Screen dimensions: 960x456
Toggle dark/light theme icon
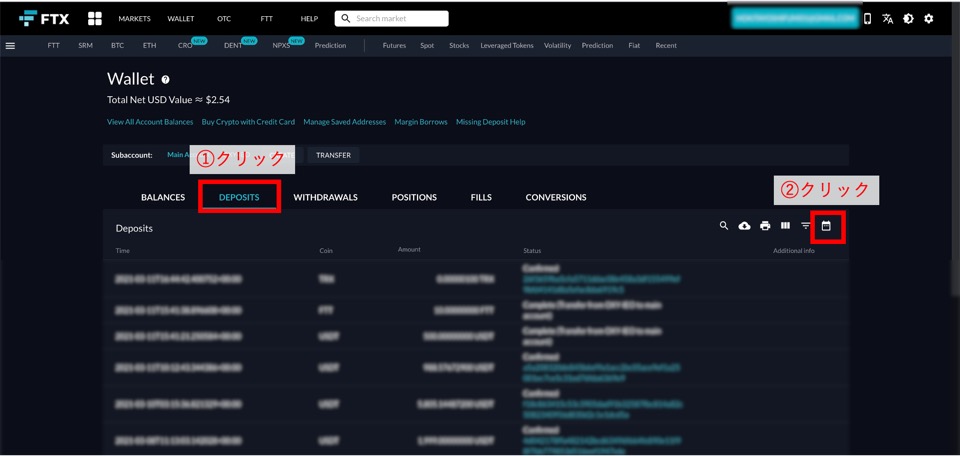[x=908, y=18]
